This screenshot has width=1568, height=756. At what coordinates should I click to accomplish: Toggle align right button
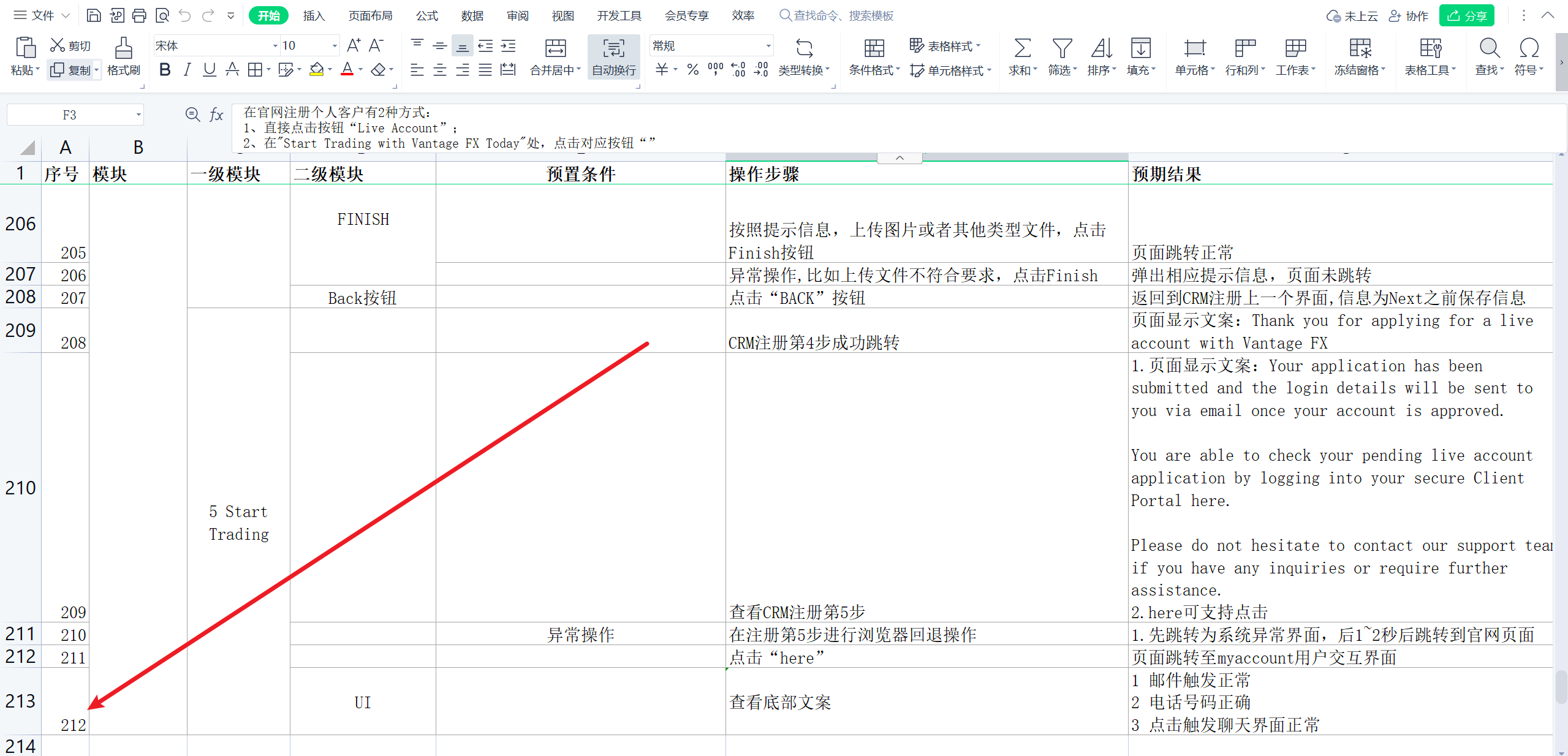(x=463, y=70)
